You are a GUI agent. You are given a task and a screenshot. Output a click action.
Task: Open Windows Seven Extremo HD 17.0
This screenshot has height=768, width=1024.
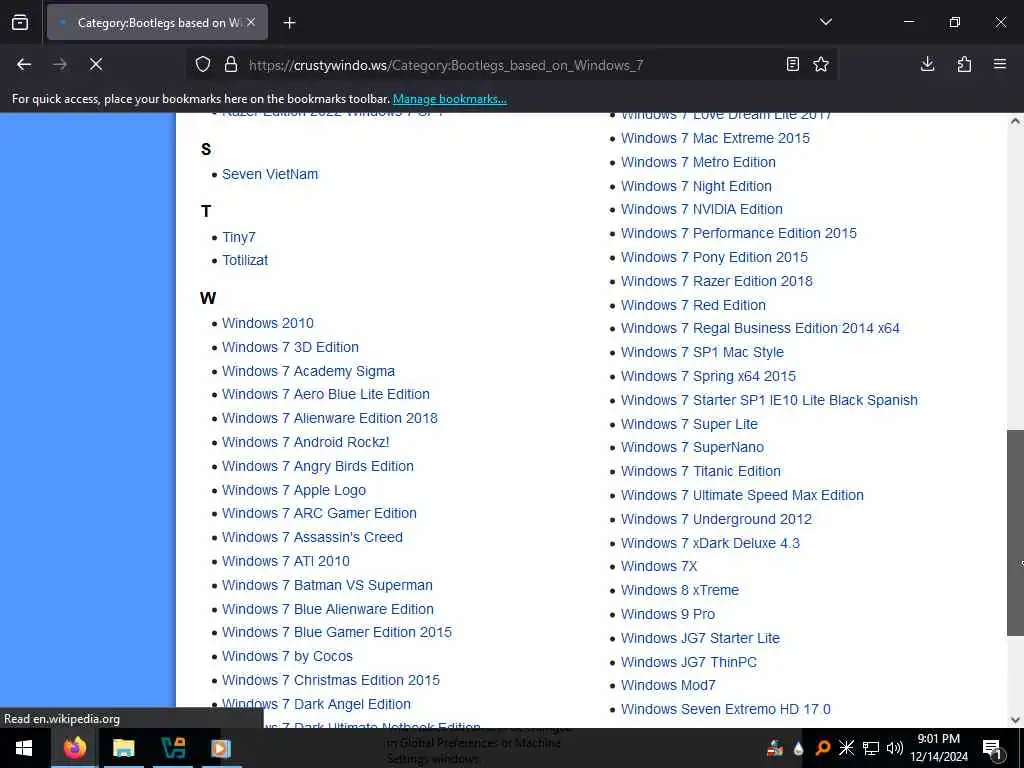coord(726,709)
